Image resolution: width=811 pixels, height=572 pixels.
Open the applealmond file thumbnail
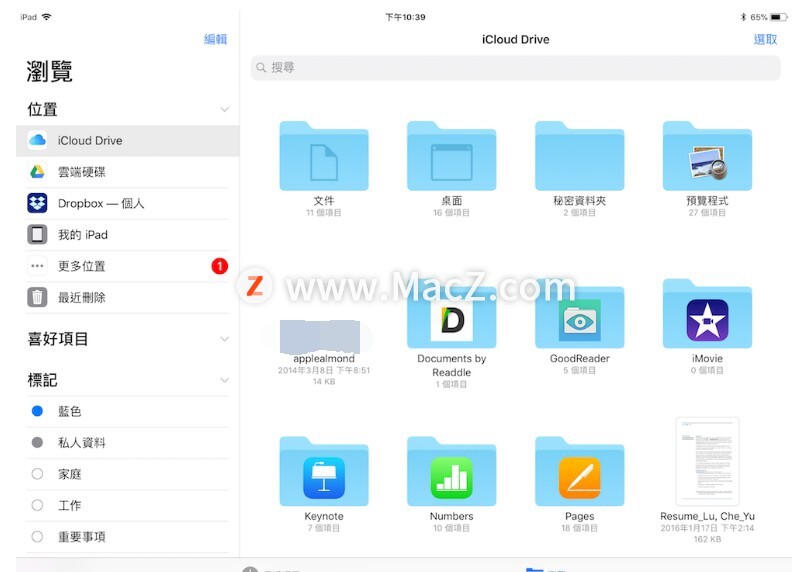pos(320,336)
